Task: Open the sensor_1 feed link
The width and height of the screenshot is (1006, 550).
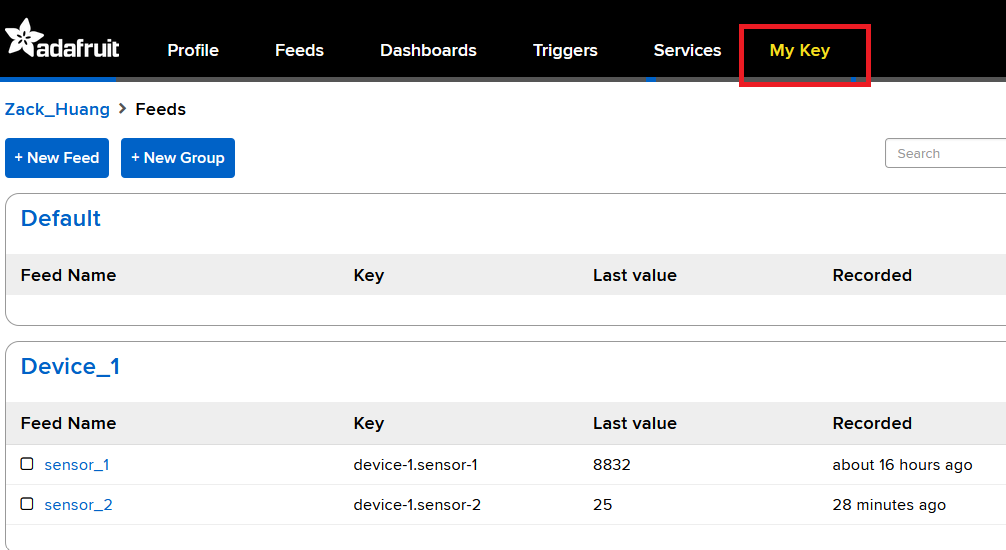Action: click(77, 465)
